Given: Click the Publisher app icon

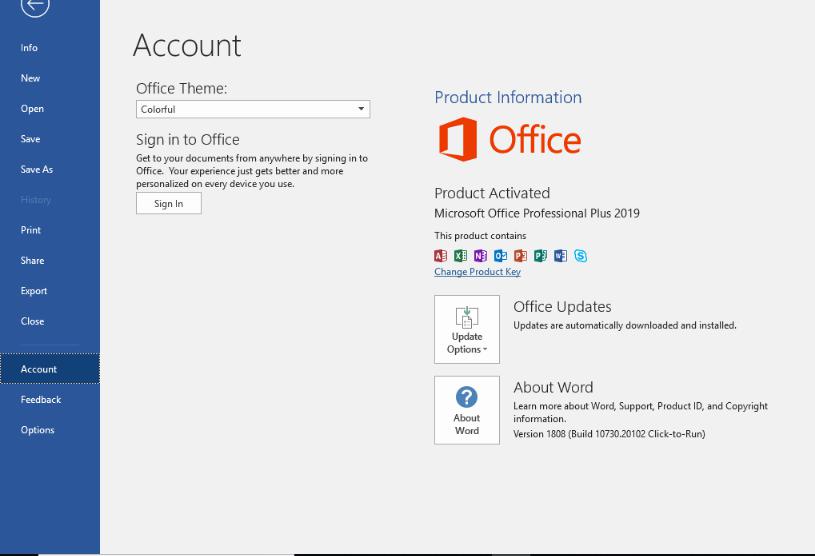Looking at the screenshot, I should click(541, 256).
